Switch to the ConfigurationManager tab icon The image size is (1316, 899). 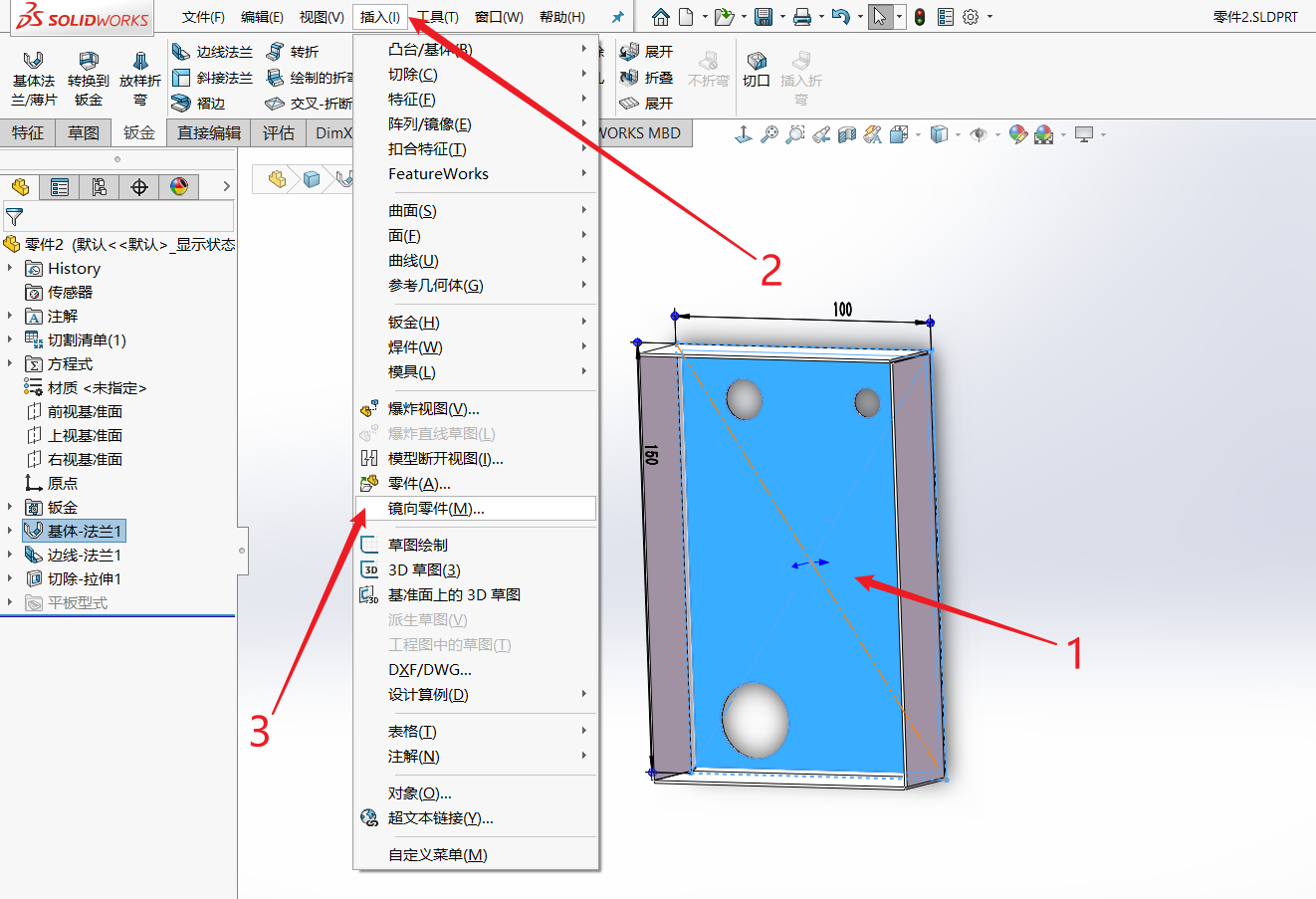point(100,187)
